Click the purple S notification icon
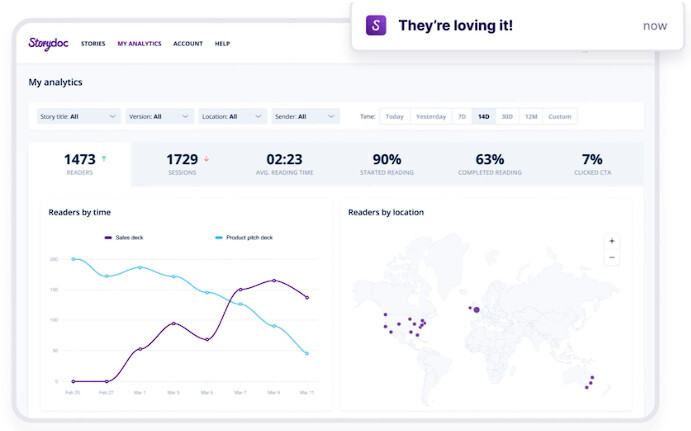 coord(376,25)
